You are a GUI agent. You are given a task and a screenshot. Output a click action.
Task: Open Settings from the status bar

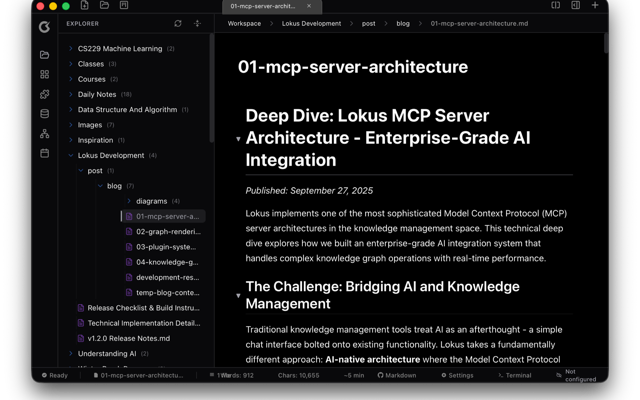tap(457, 375)
